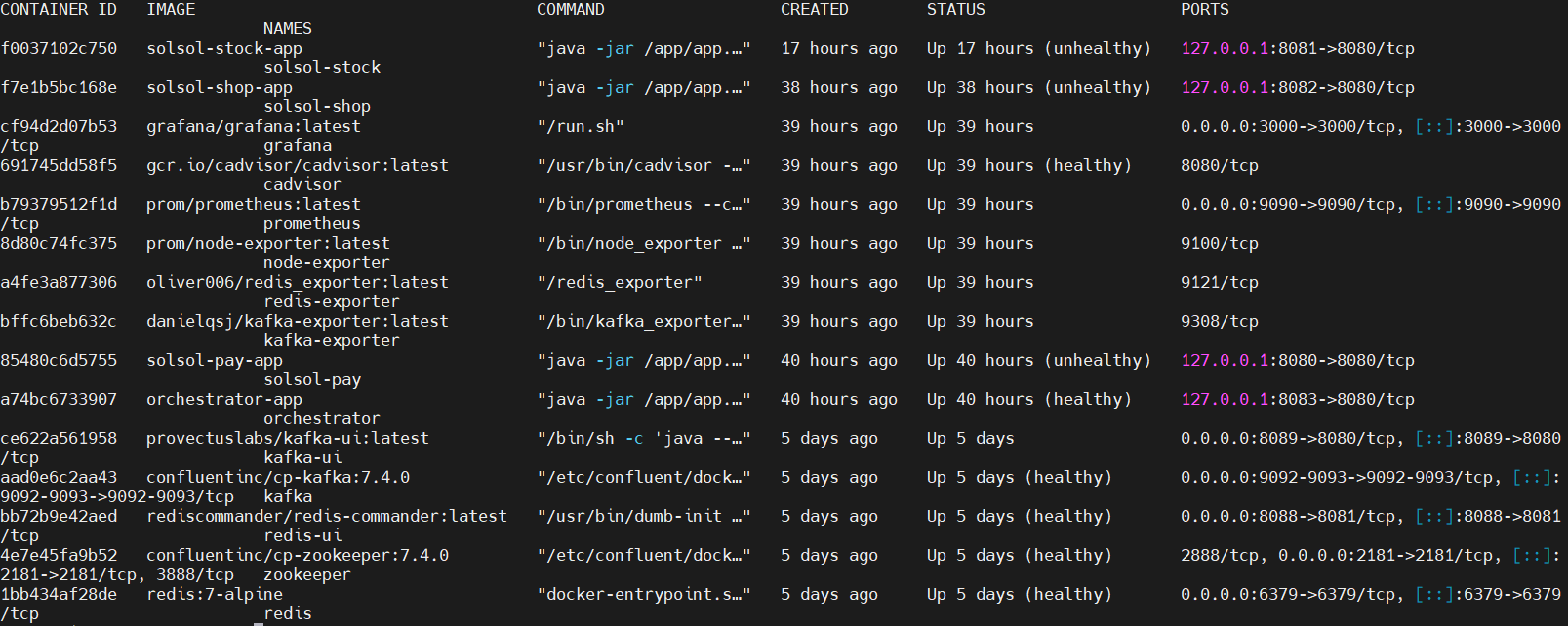Click the "/usr/bin/cadvisor -…" command
1568x626 pixels.
pyautogui.click(x=644, y=166)
